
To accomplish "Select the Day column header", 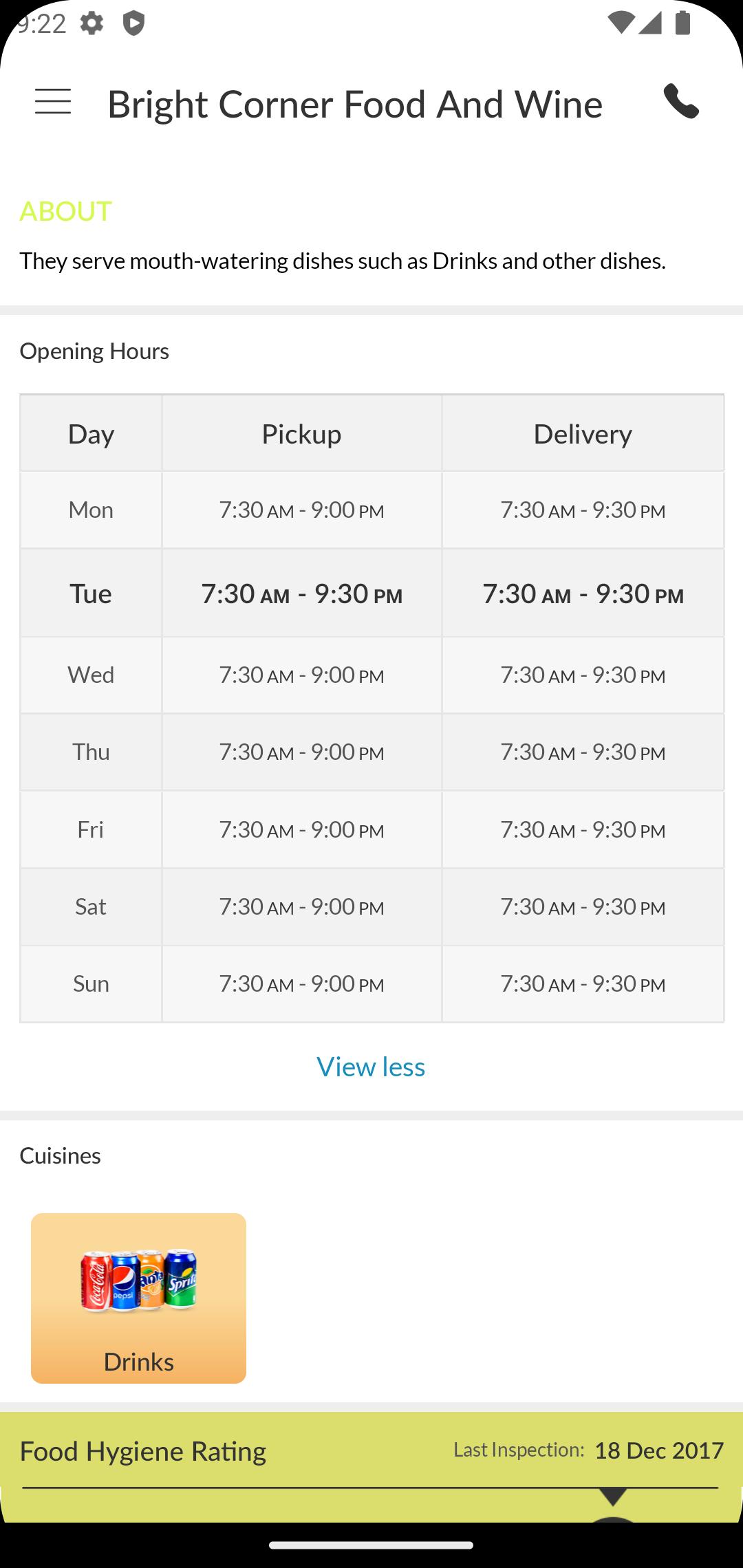I will [x=91, y=433].
